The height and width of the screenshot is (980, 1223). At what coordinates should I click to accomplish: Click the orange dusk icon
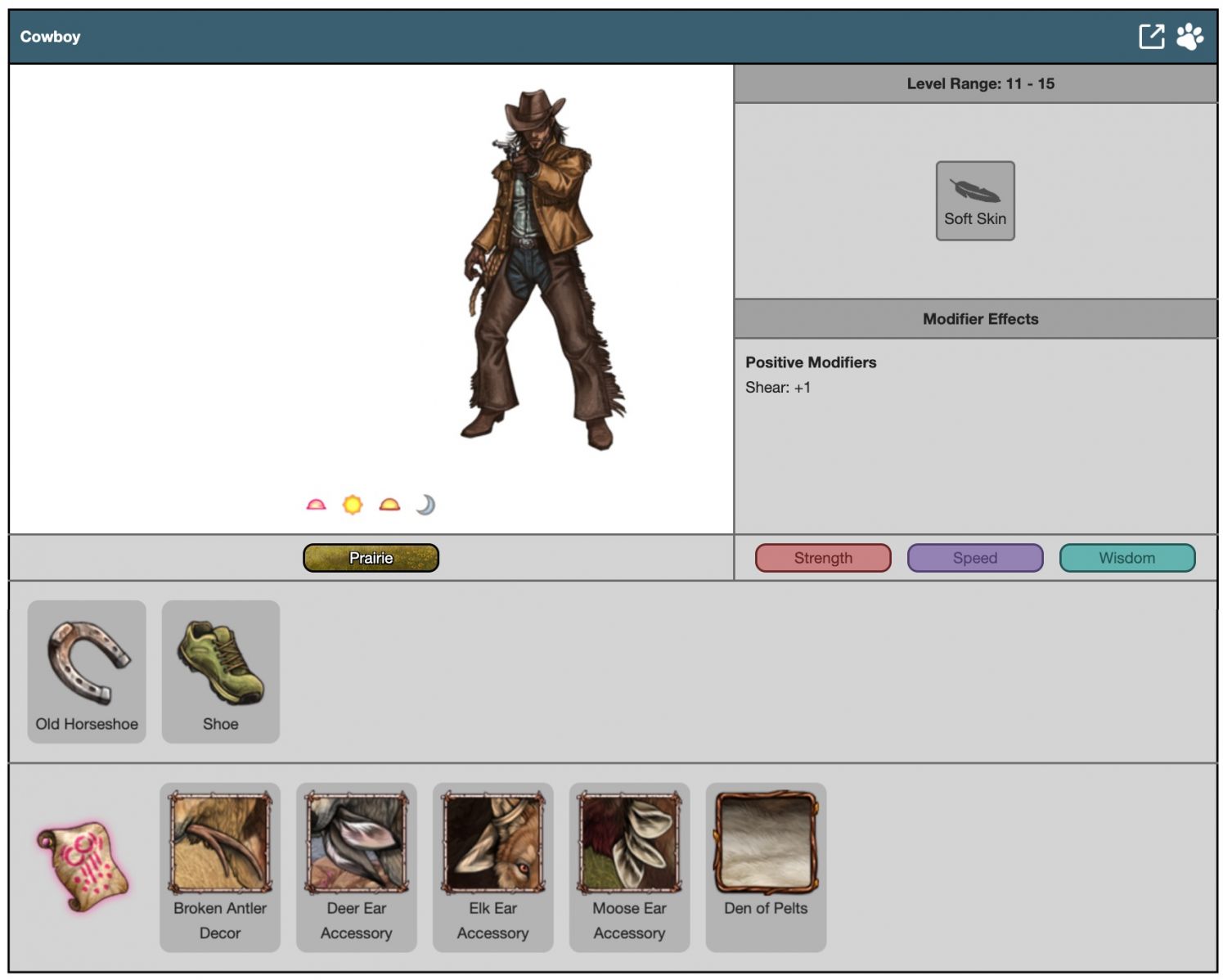tap(389, 505)
